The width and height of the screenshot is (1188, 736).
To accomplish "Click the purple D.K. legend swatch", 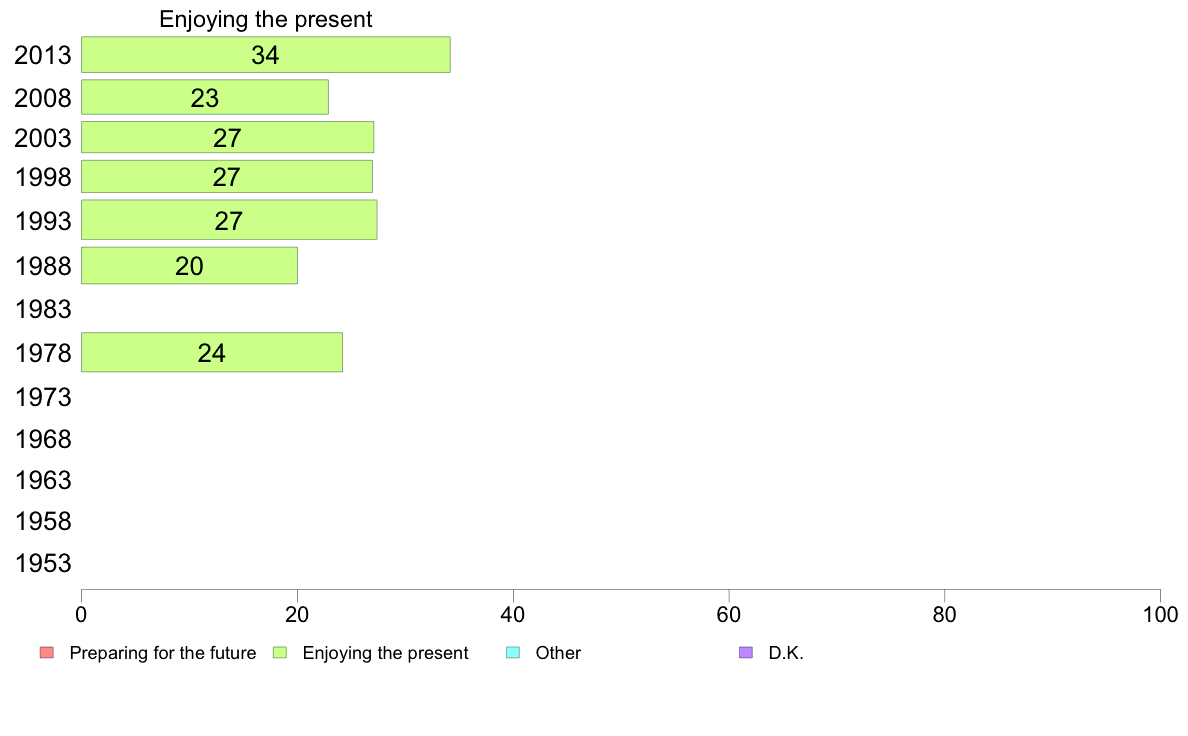I will (x=746, y=653).
